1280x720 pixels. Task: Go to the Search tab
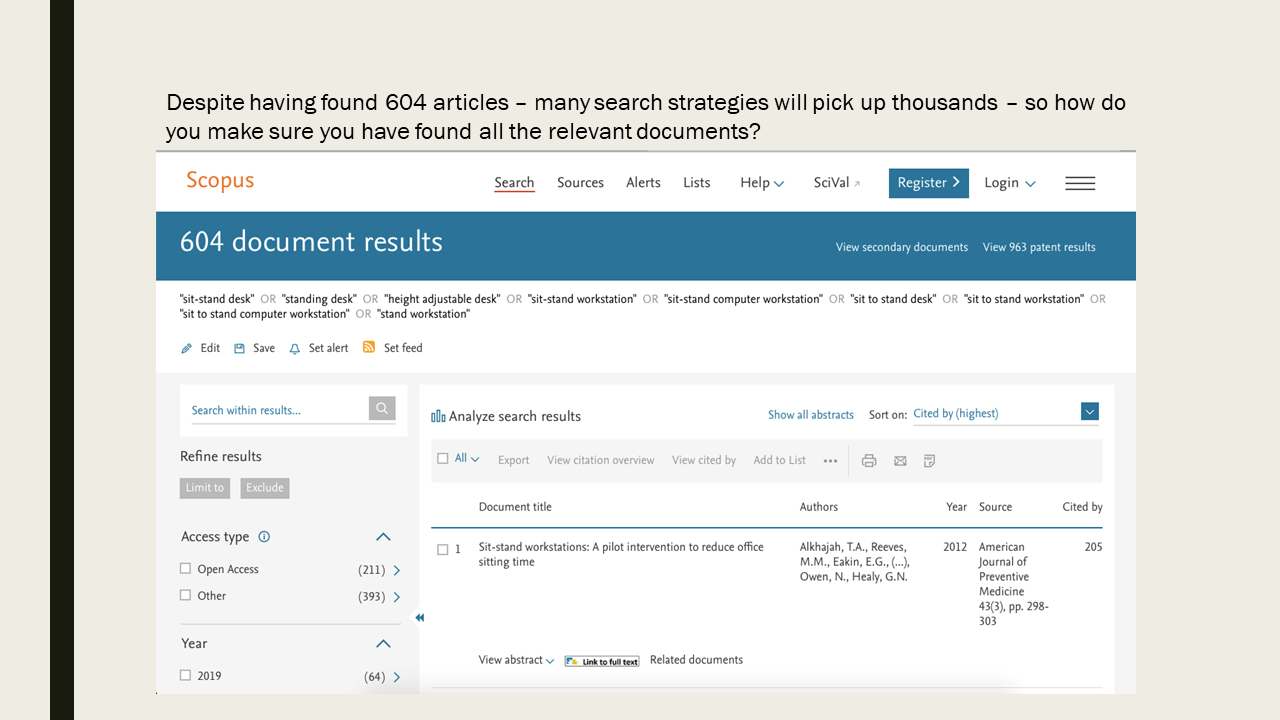(514, 183)
